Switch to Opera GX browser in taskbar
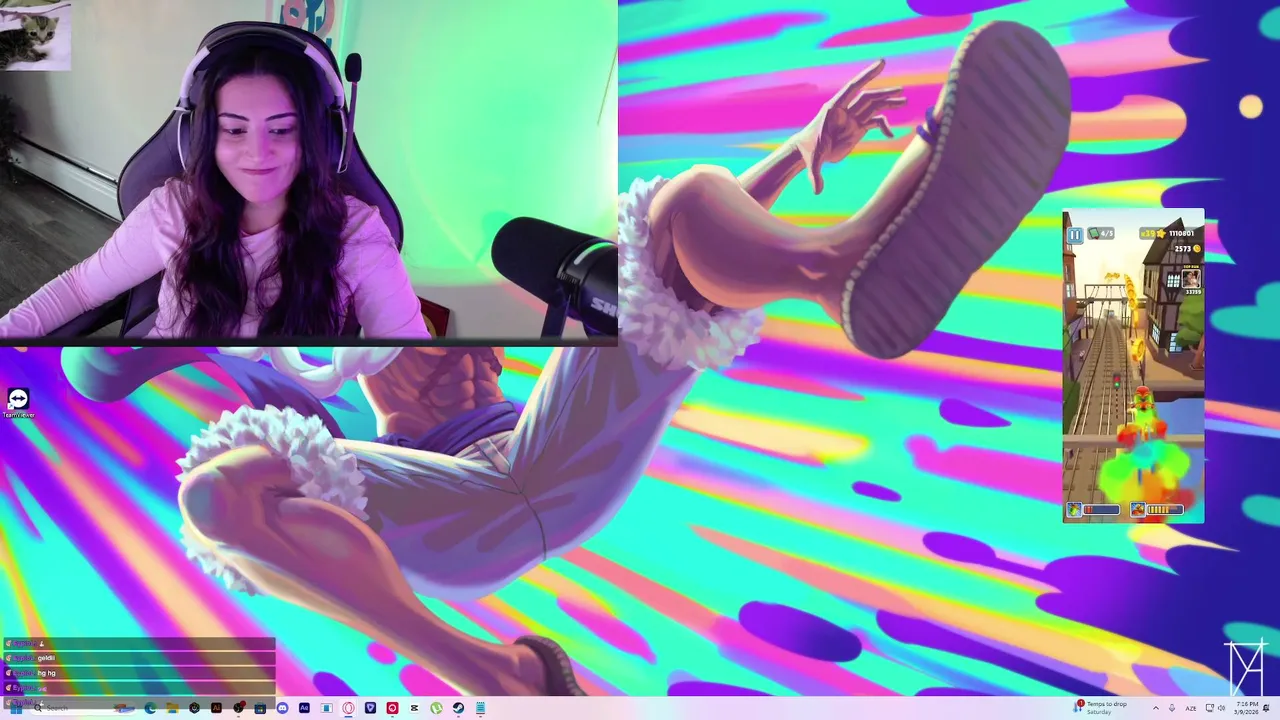Viewport: 1280px width, 720px height. tap(347, 708)
